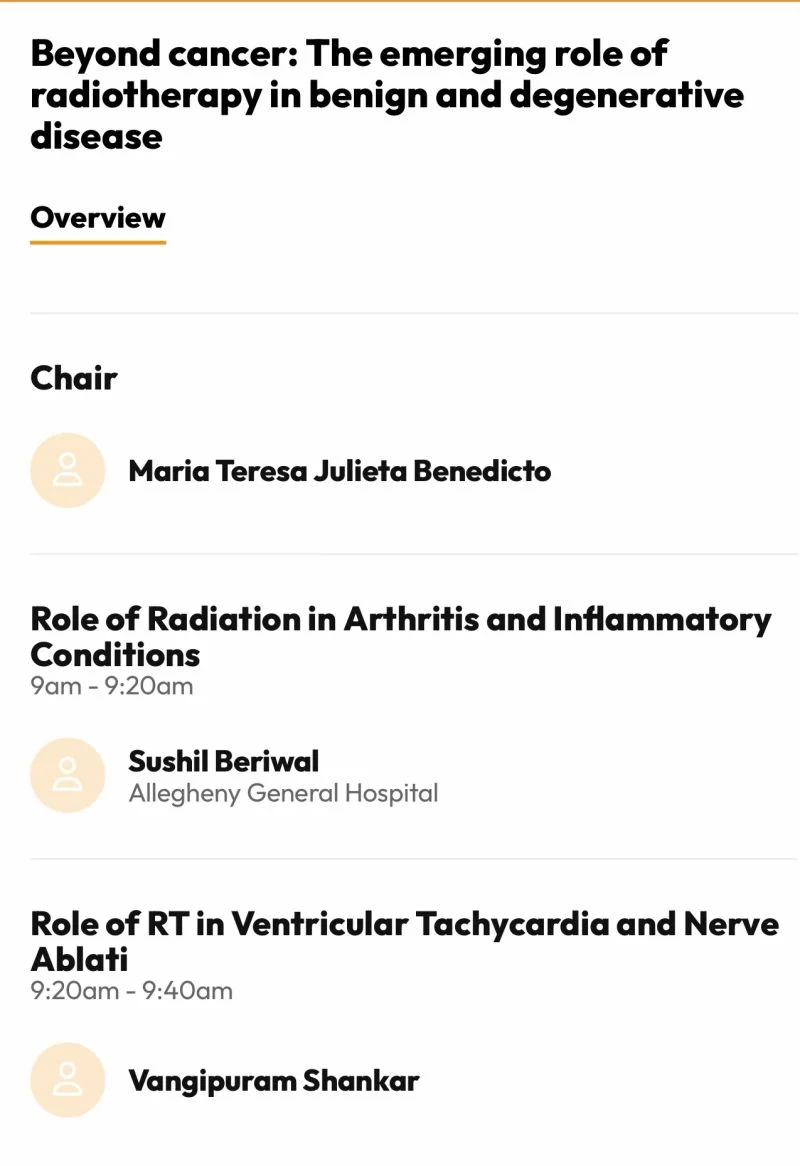
Task: Click Maria Teresa Julieta Benedicto's avatar icon
Action: (68, 471)
